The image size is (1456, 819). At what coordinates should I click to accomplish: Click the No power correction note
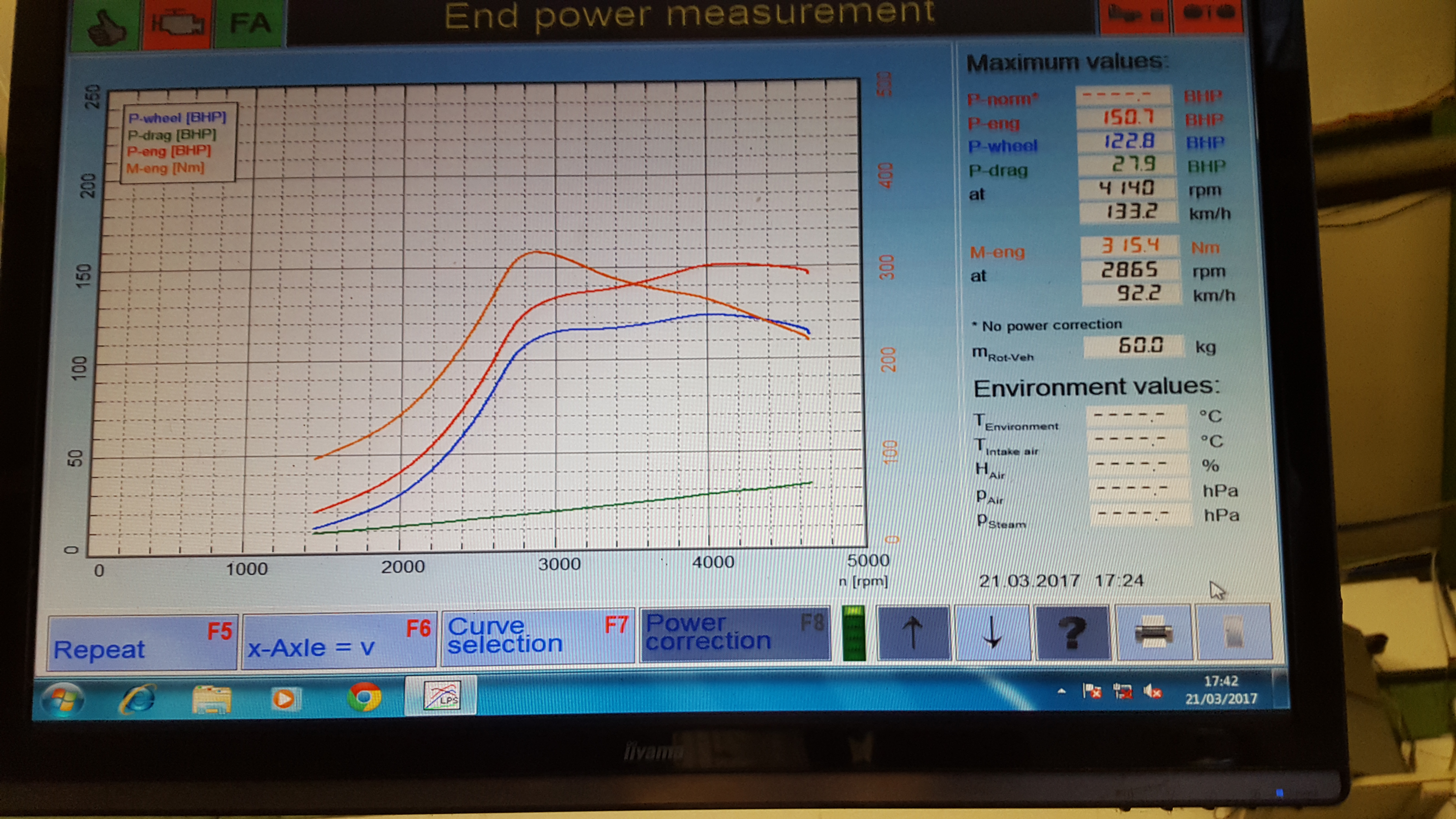tap(1047, 325)
